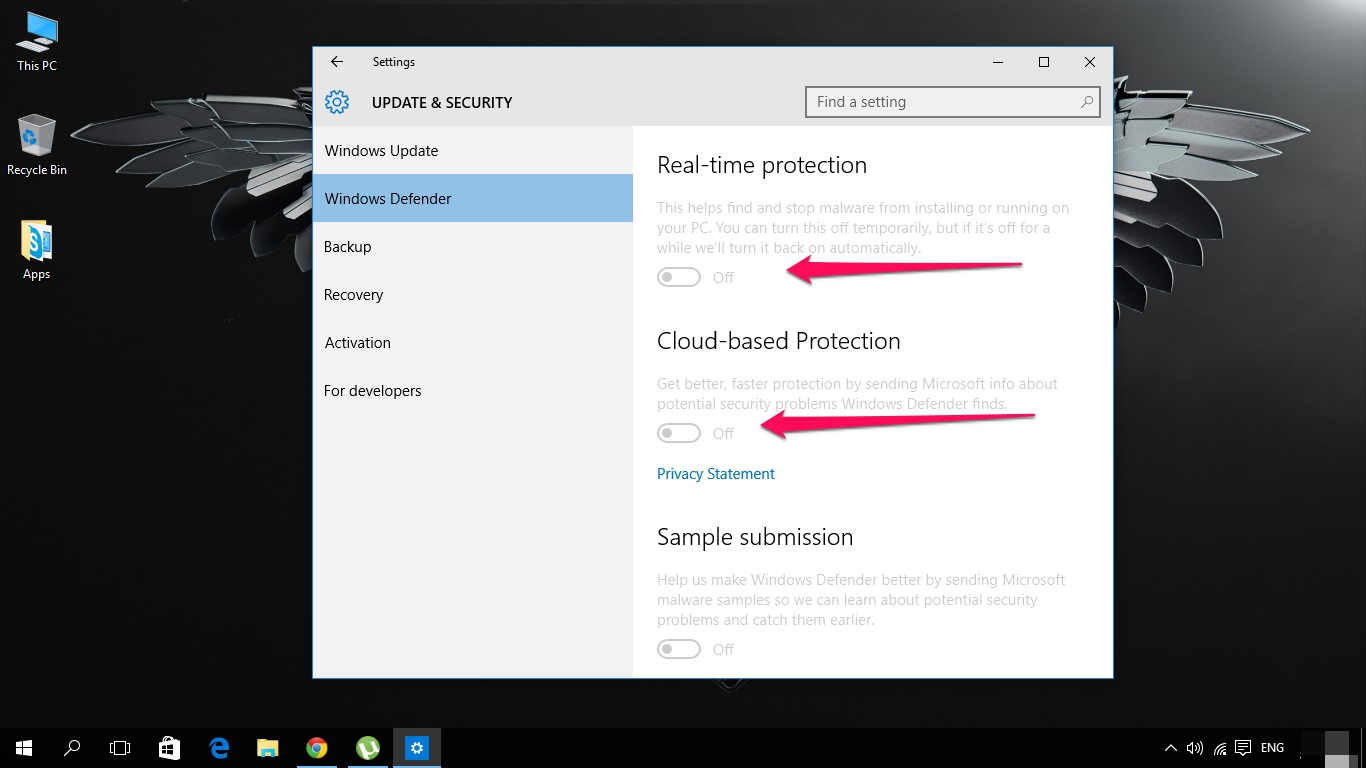Click the volume icon in system tray
Screen dimensions: 1366x768
coord(1194,747)
